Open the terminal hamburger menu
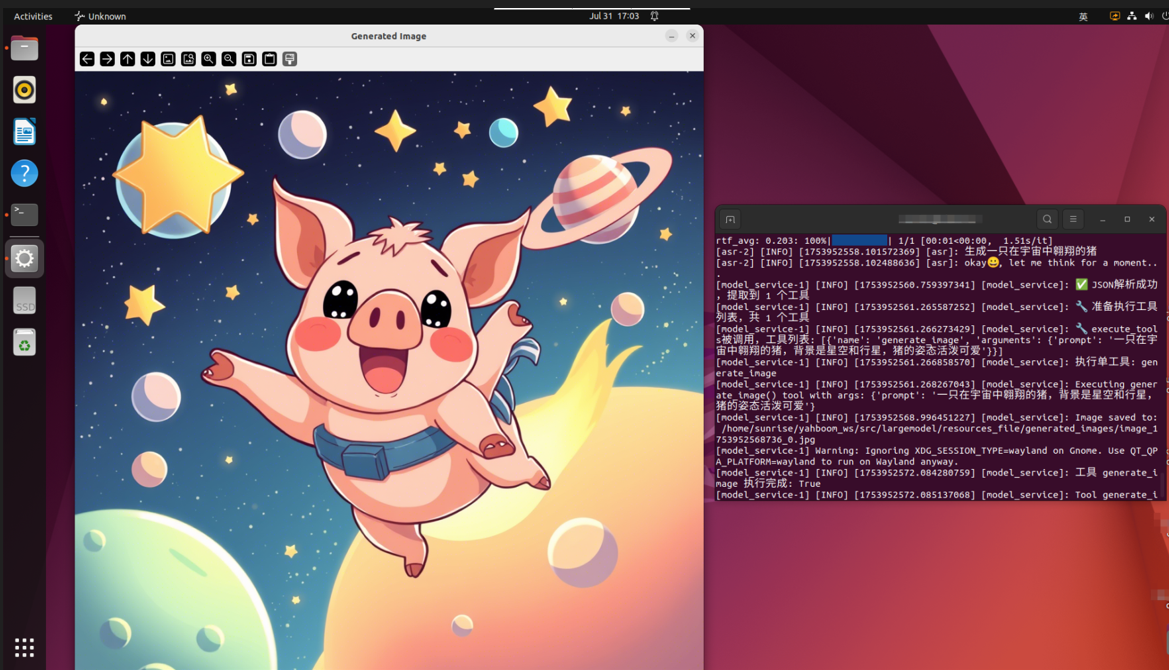This screenshot has height=670, width=1169. (1073, 219)
